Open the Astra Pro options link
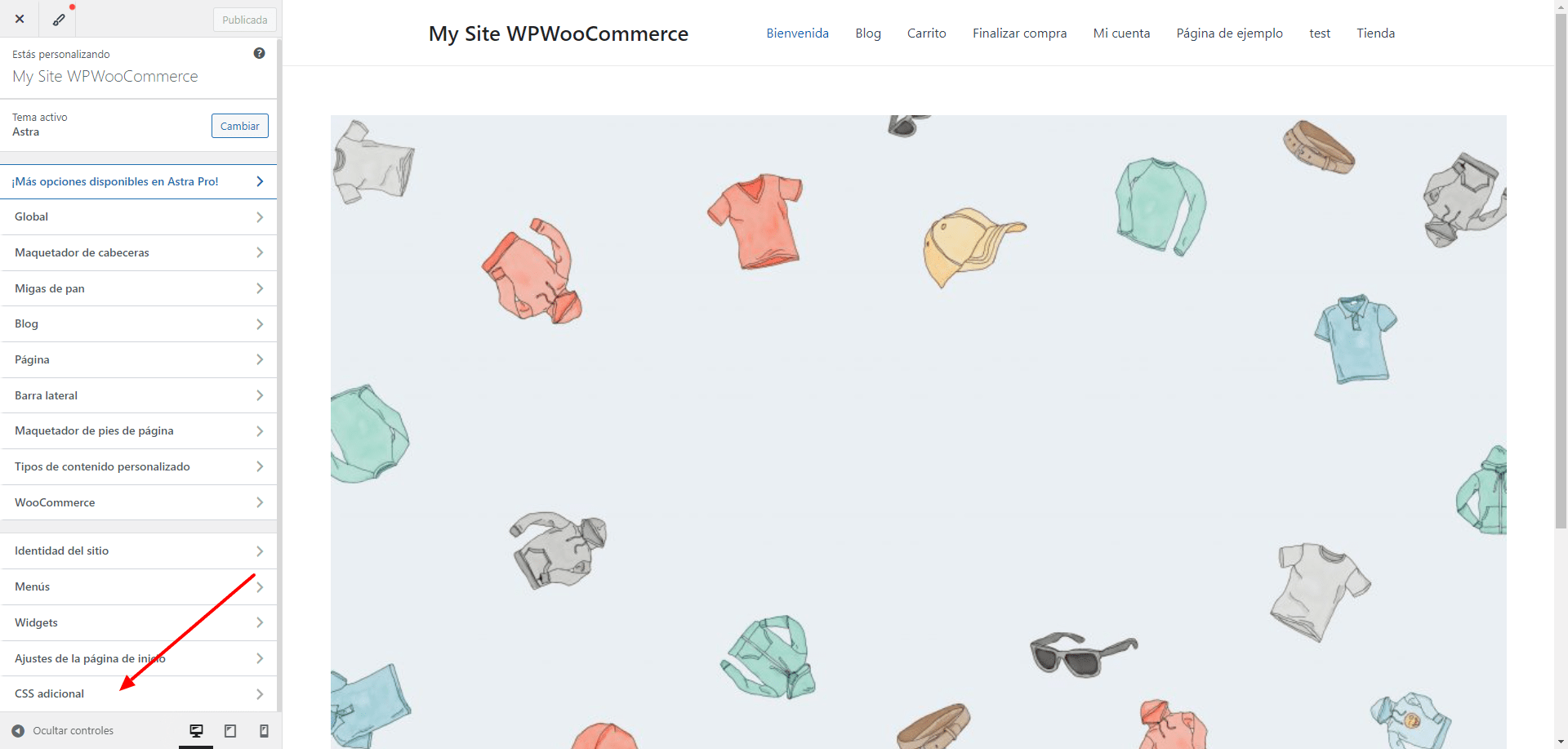 point(139,181)
